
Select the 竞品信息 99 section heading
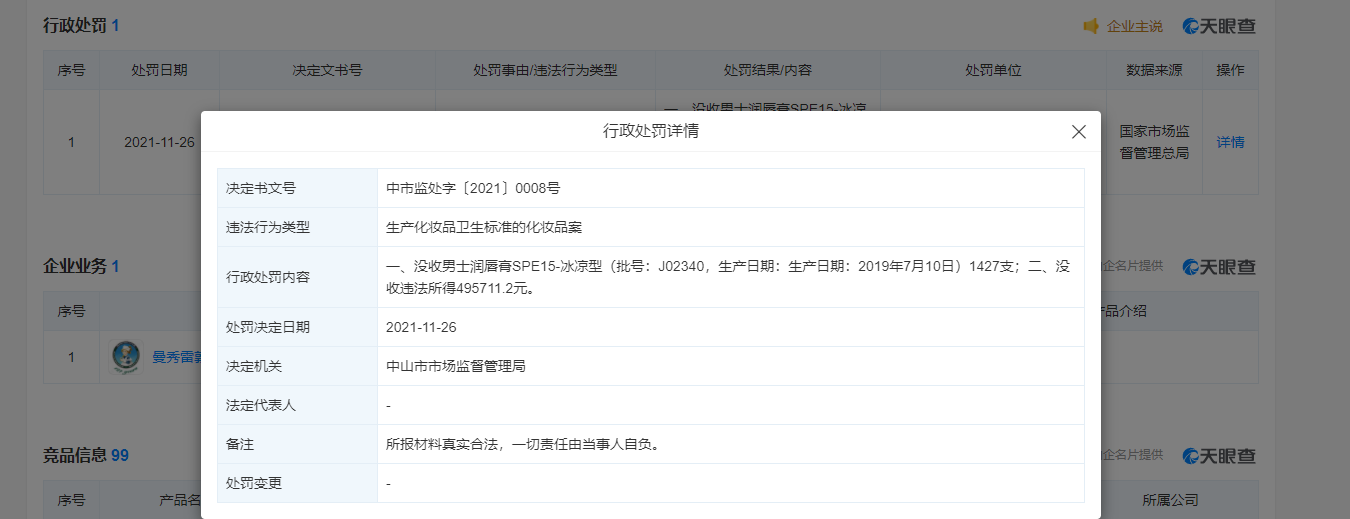pos(86,455)
